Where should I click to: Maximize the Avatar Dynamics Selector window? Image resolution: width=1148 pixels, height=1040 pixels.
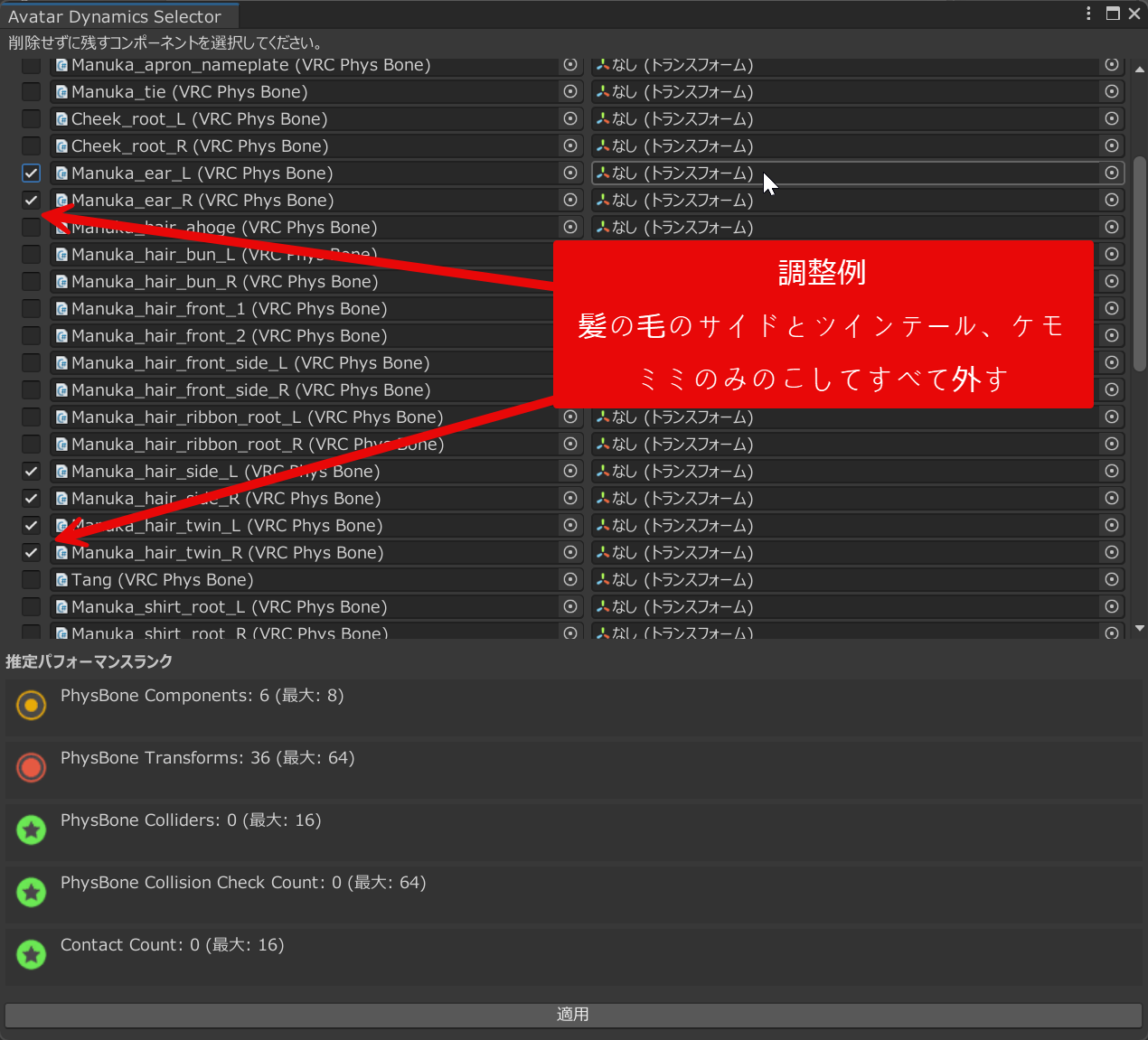point(1113,14)
